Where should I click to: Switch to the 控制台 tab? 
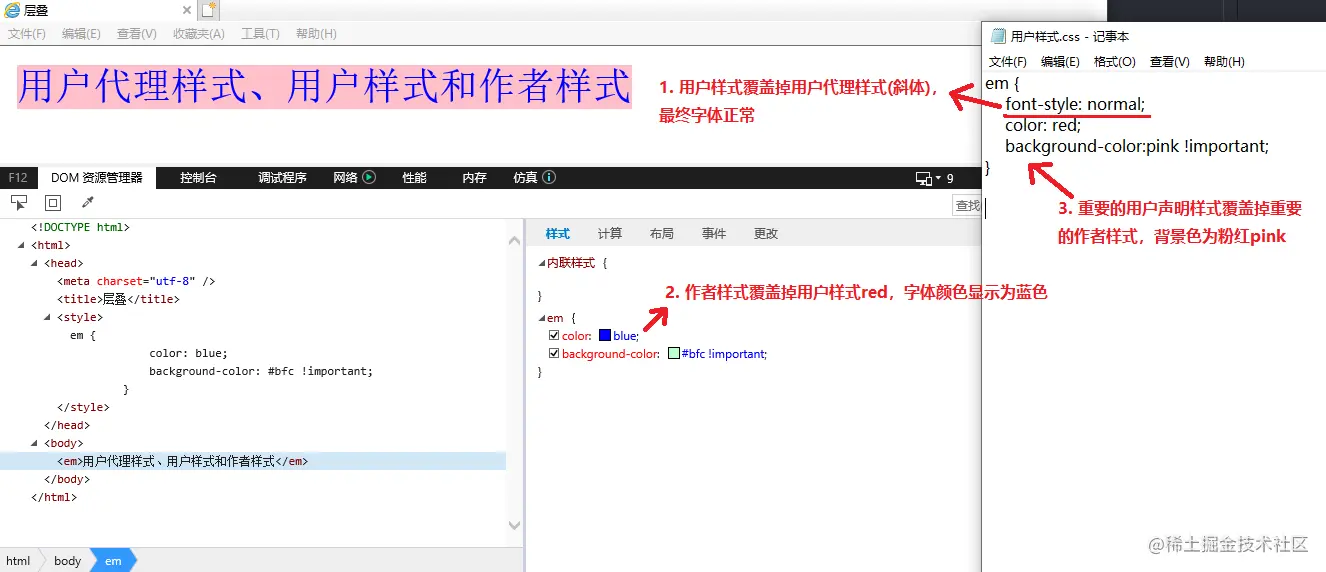pos(198,178)
